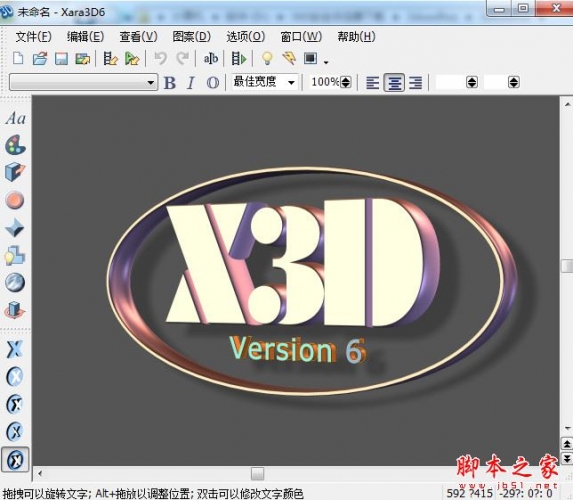573x500 pixels.
Task: Adjust the 100% zoom spinner arrows
Action: click(x=346, y=82)
